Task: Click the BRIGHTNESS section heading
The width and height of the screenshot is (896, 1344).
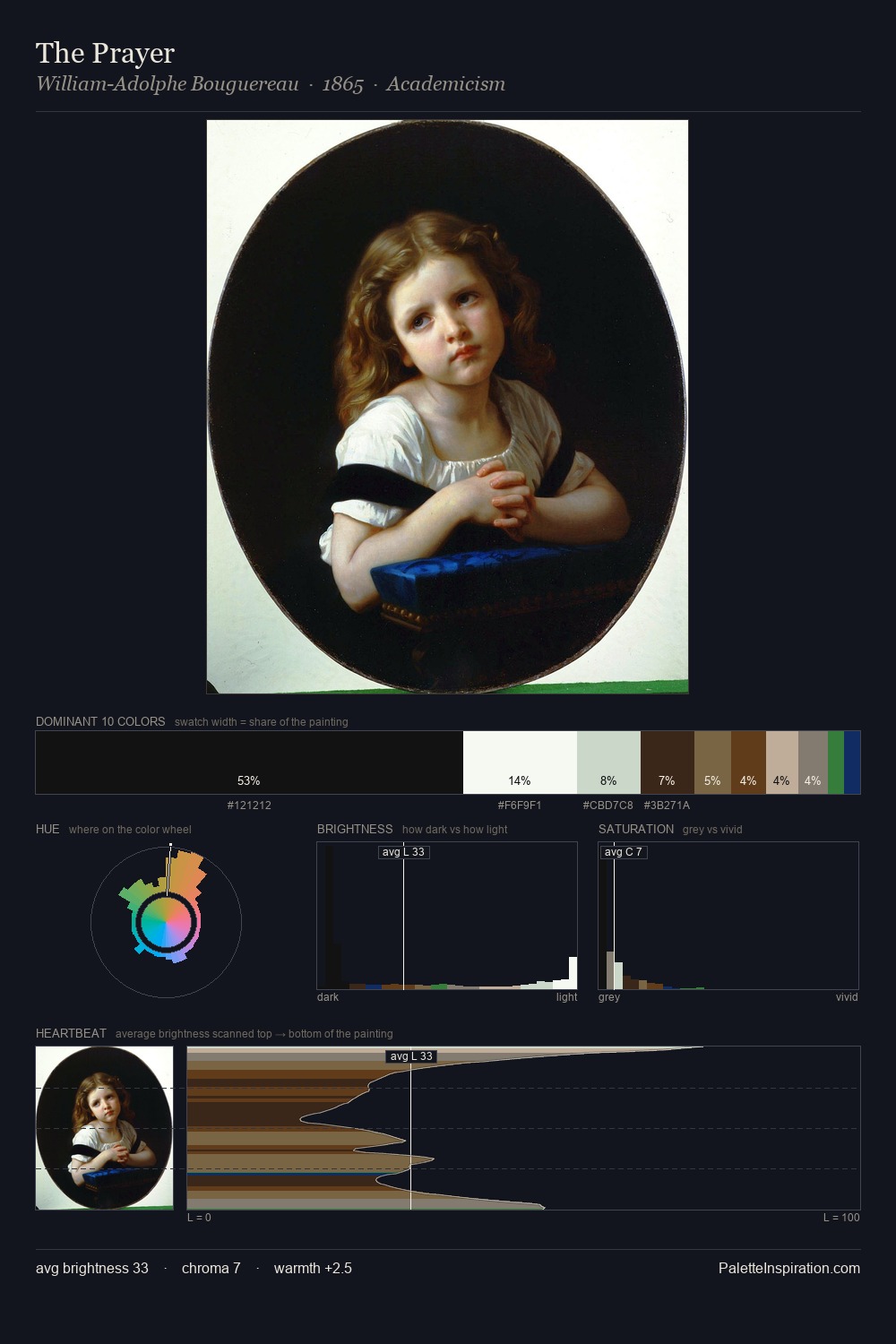Action: click(x=355, y=830)
